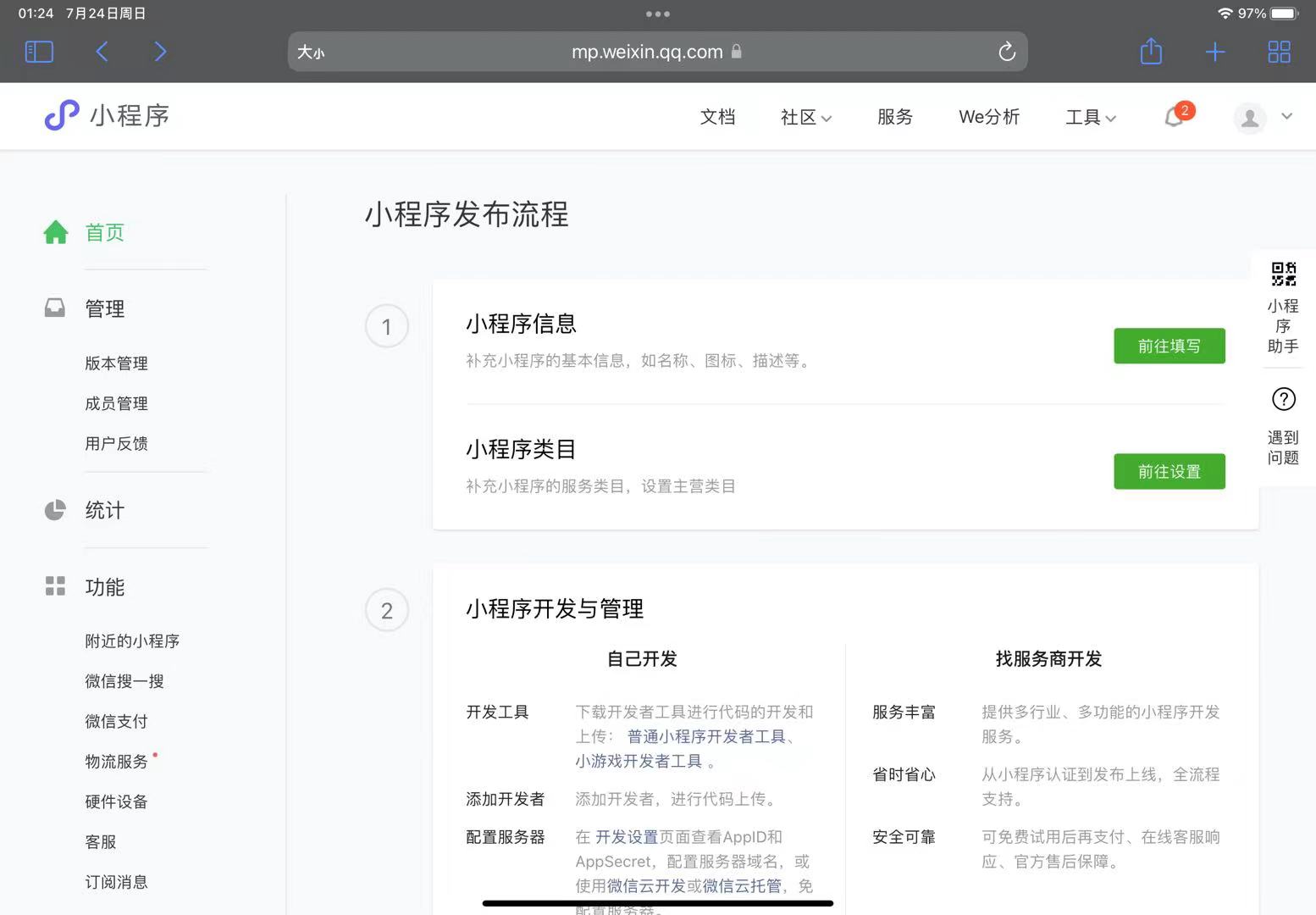Open 版本管理 in sidebar

coord(116,363)
